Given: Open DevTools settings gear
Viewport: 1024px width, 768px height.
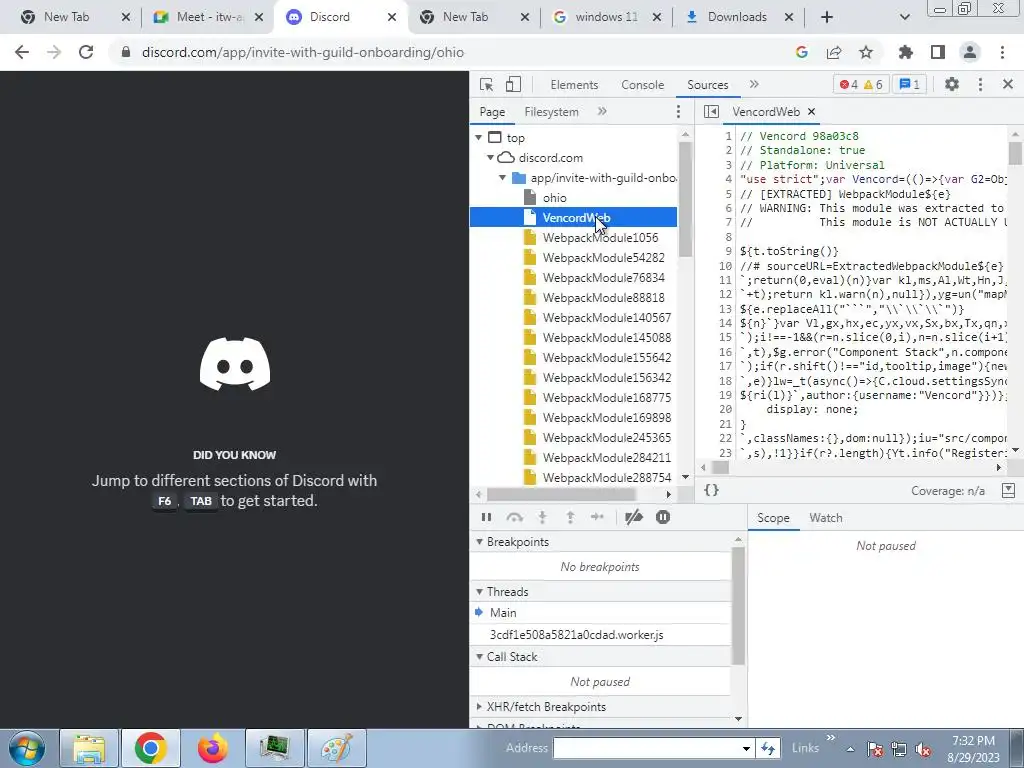Looking at the screenshot, I should tap(952, 84).
